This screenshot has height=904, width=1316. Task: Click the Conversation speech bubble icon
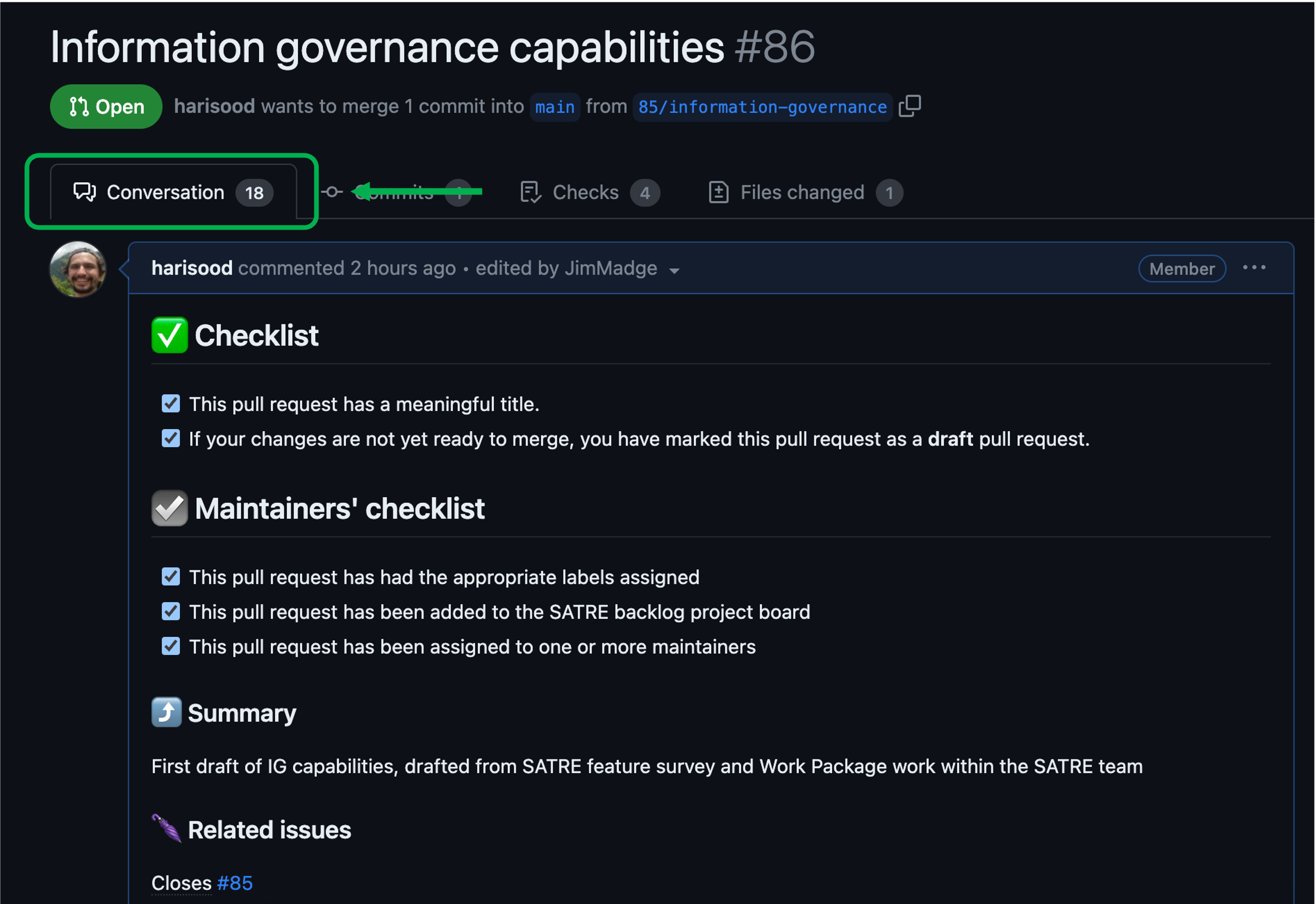85,193
